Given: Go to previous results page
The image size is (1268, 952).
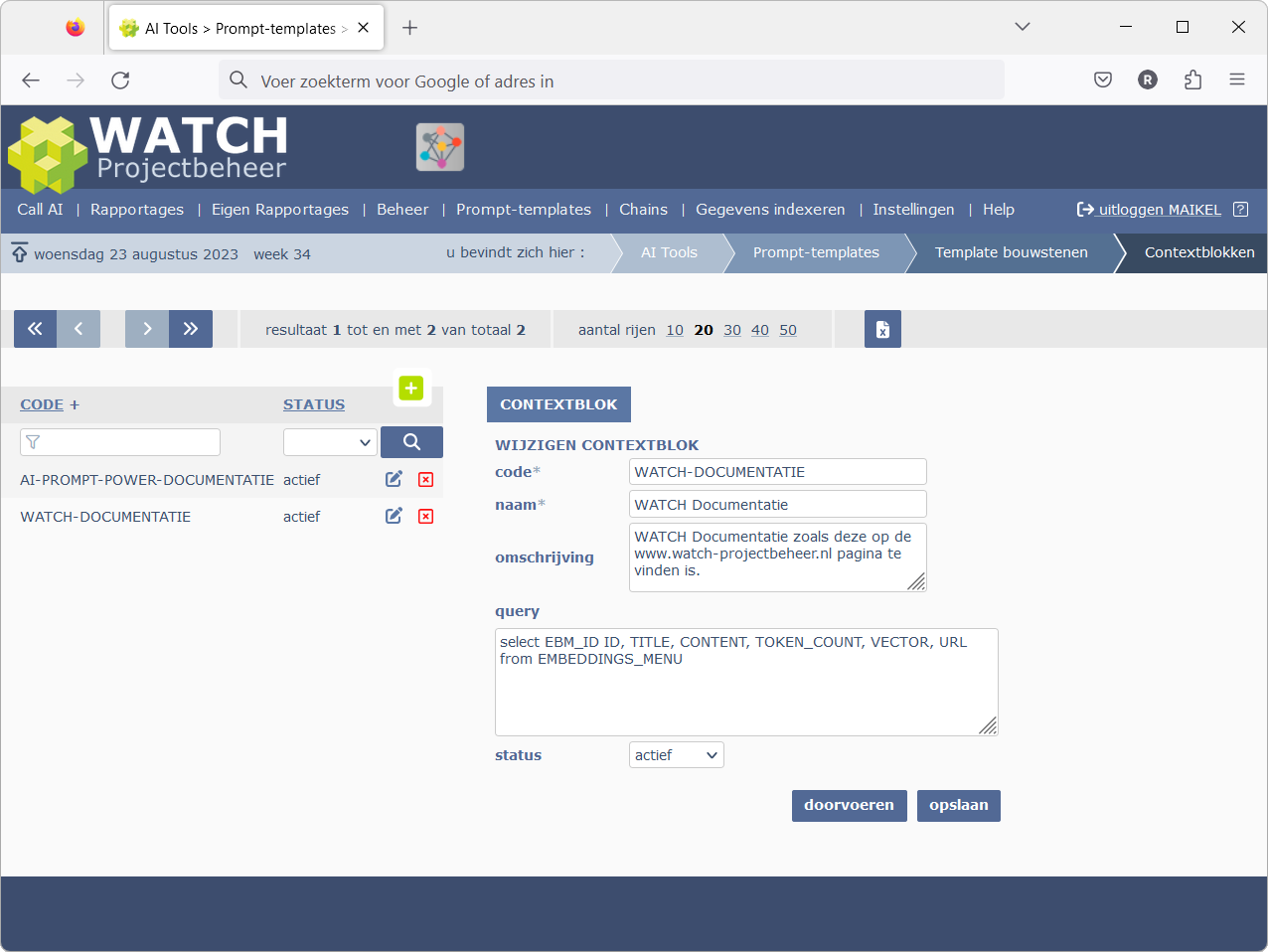Looking at the screenshot, I should coord(79,329).
